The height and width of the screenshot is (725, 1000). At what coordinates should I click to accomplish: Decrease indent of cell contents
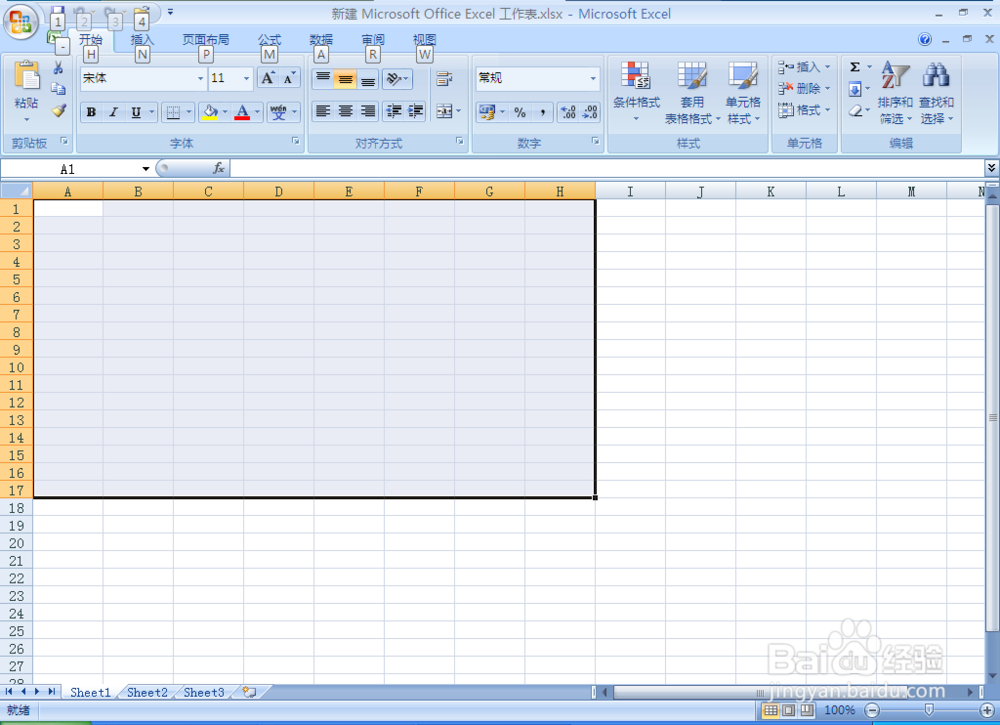tap(393, 112)
